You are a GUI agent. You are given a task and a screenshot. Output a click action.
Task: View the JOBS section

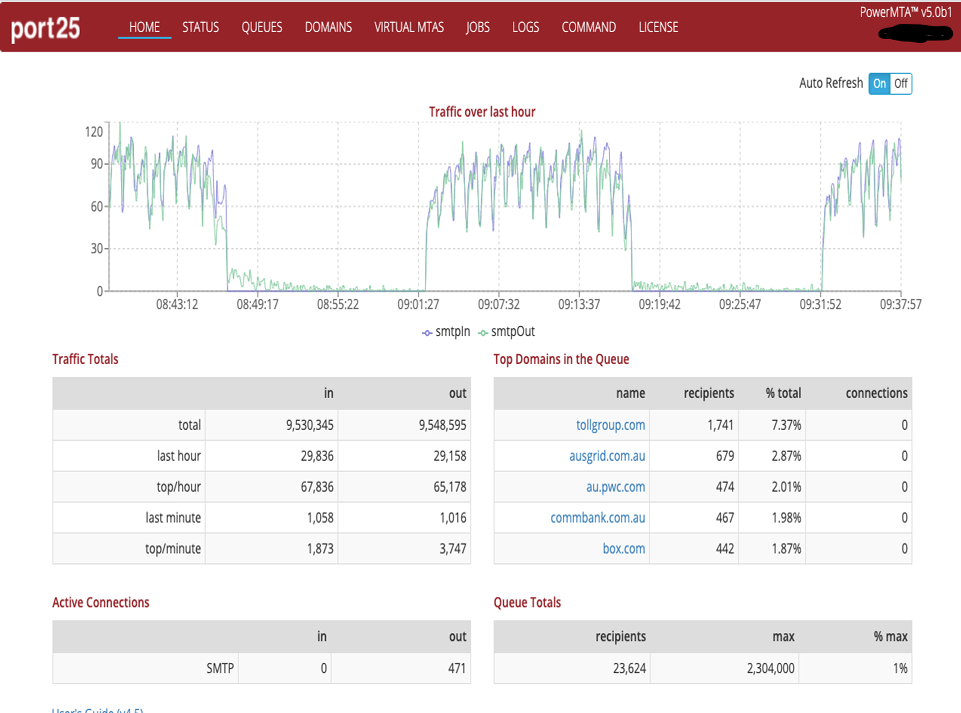(478, 27)
